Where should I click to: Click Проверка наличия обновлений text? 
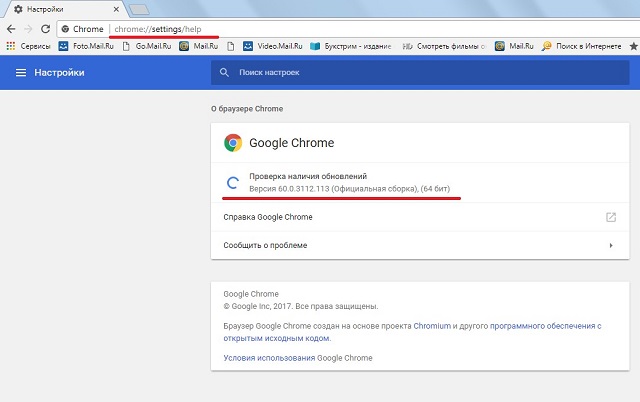pyautogui.click(x=308, y=176)
